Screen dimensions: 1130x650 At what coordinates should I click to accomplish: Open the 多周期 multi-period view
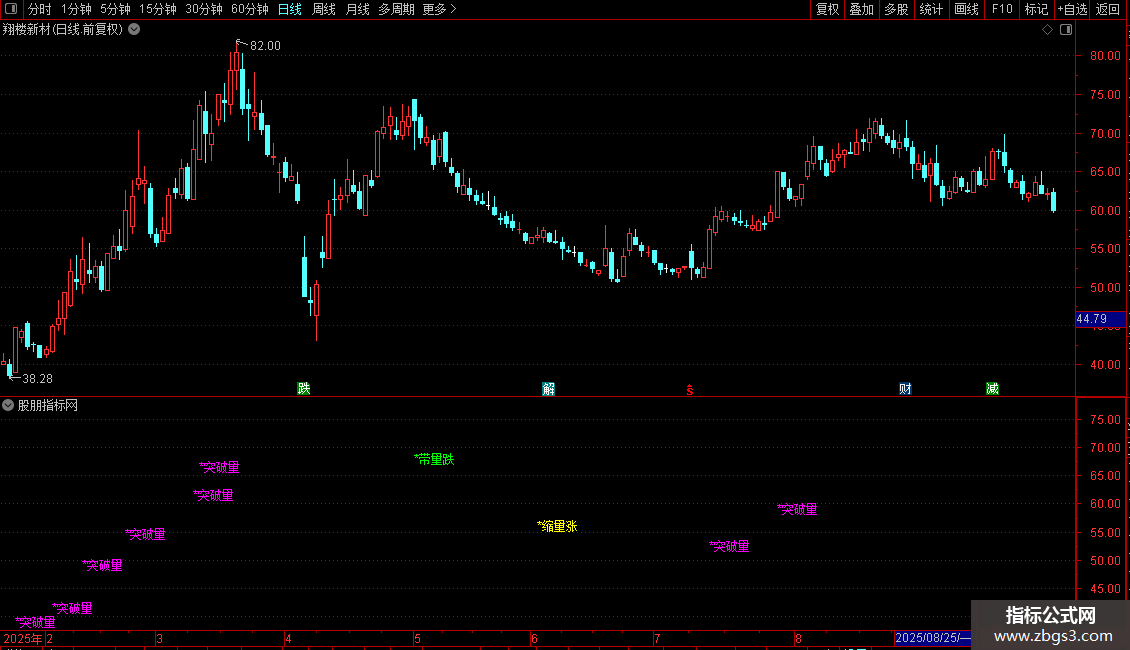tap(396, 9)
